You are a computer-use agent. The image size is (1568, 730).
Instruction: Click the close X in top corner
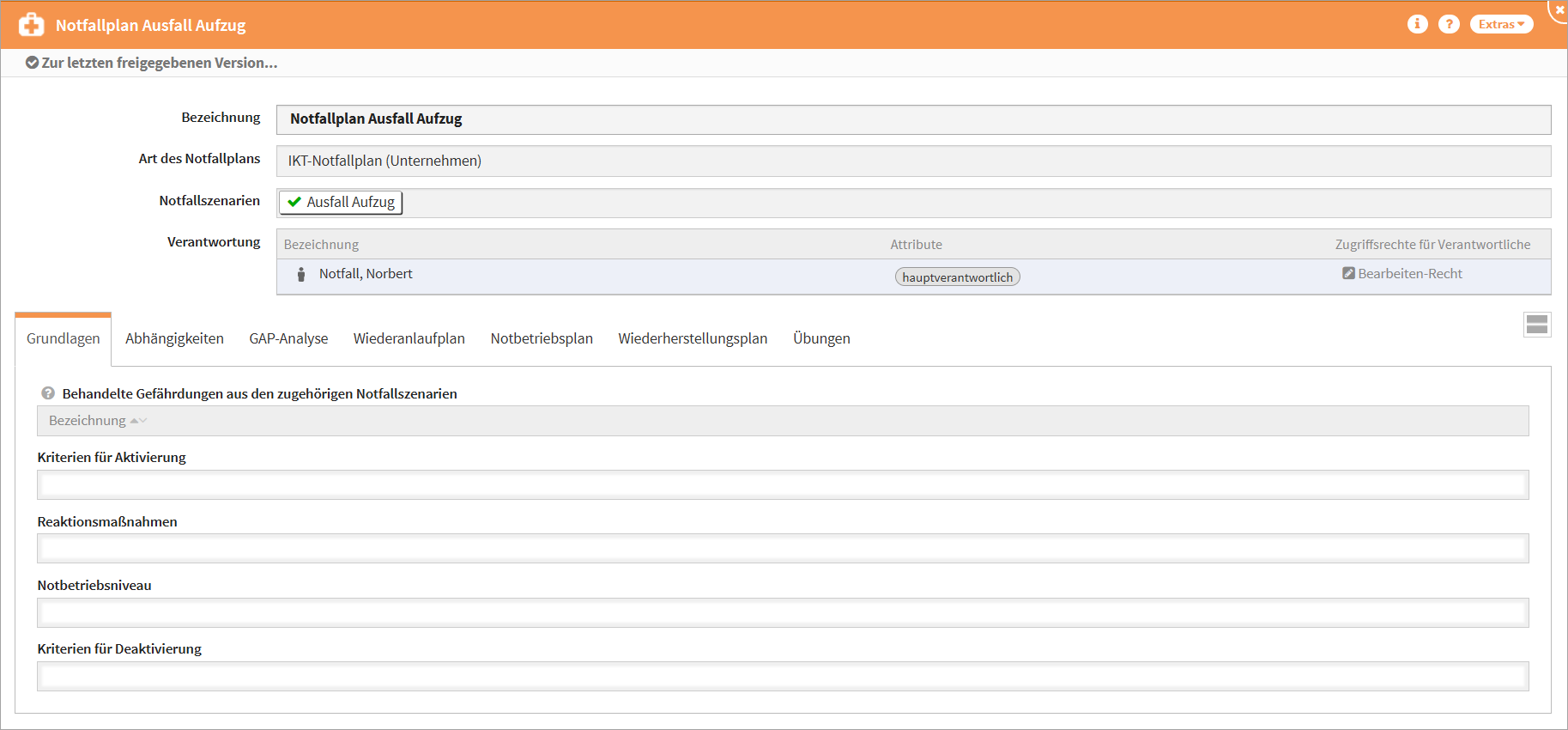(x=1559, y=9)
